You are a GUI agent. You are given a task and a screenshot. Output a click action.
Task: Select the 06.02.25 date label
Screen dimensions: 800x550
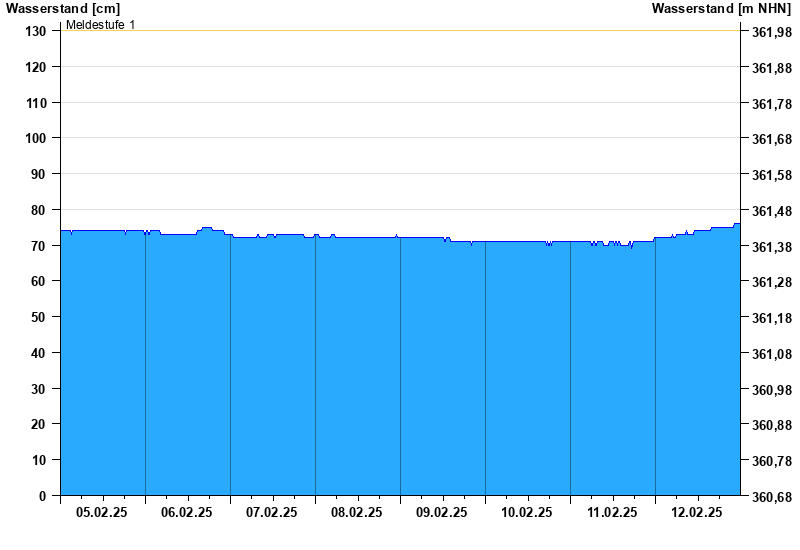pos(187,512)
